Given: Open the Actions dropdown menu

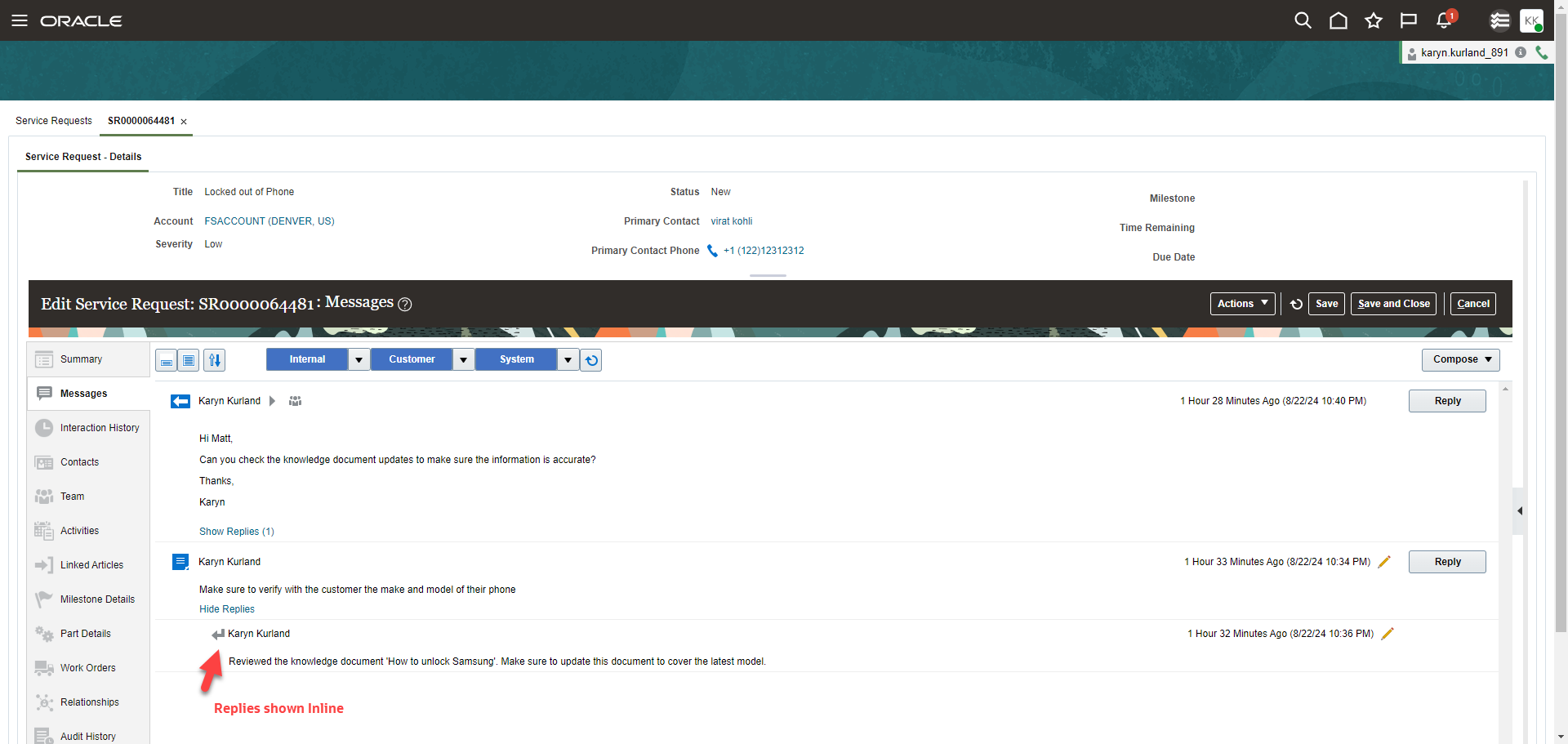Looking at the screenshot, I should (1242, 304).
